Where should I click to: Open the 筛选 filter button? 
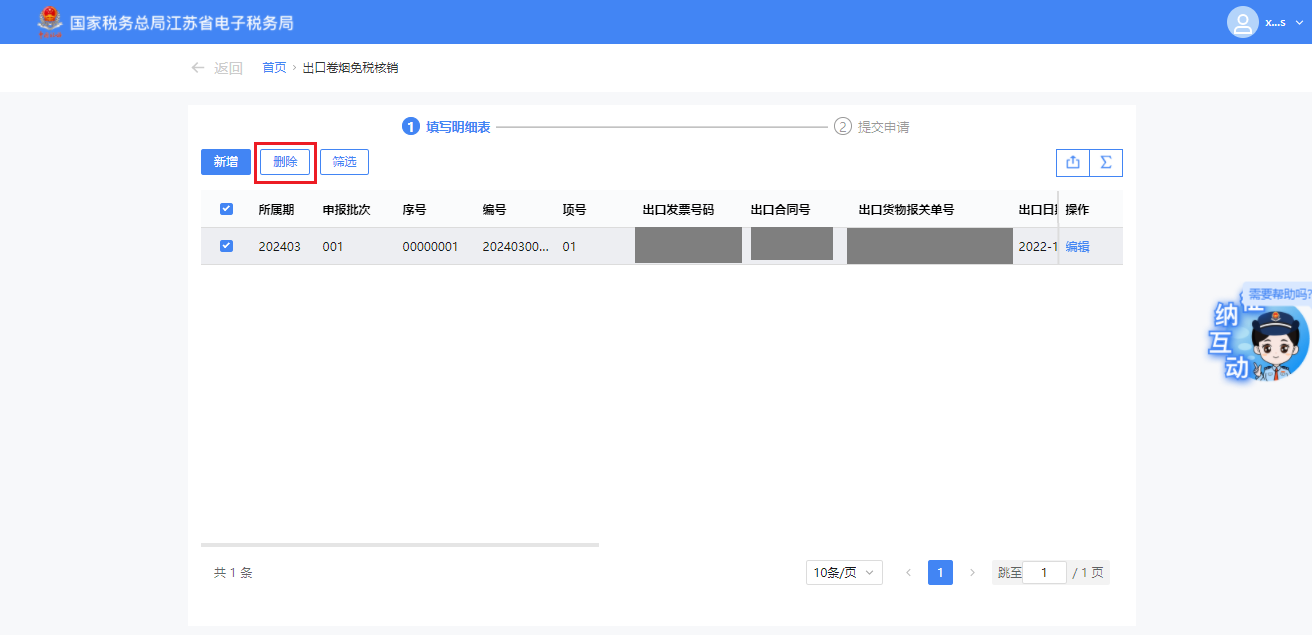pos(344,162)
